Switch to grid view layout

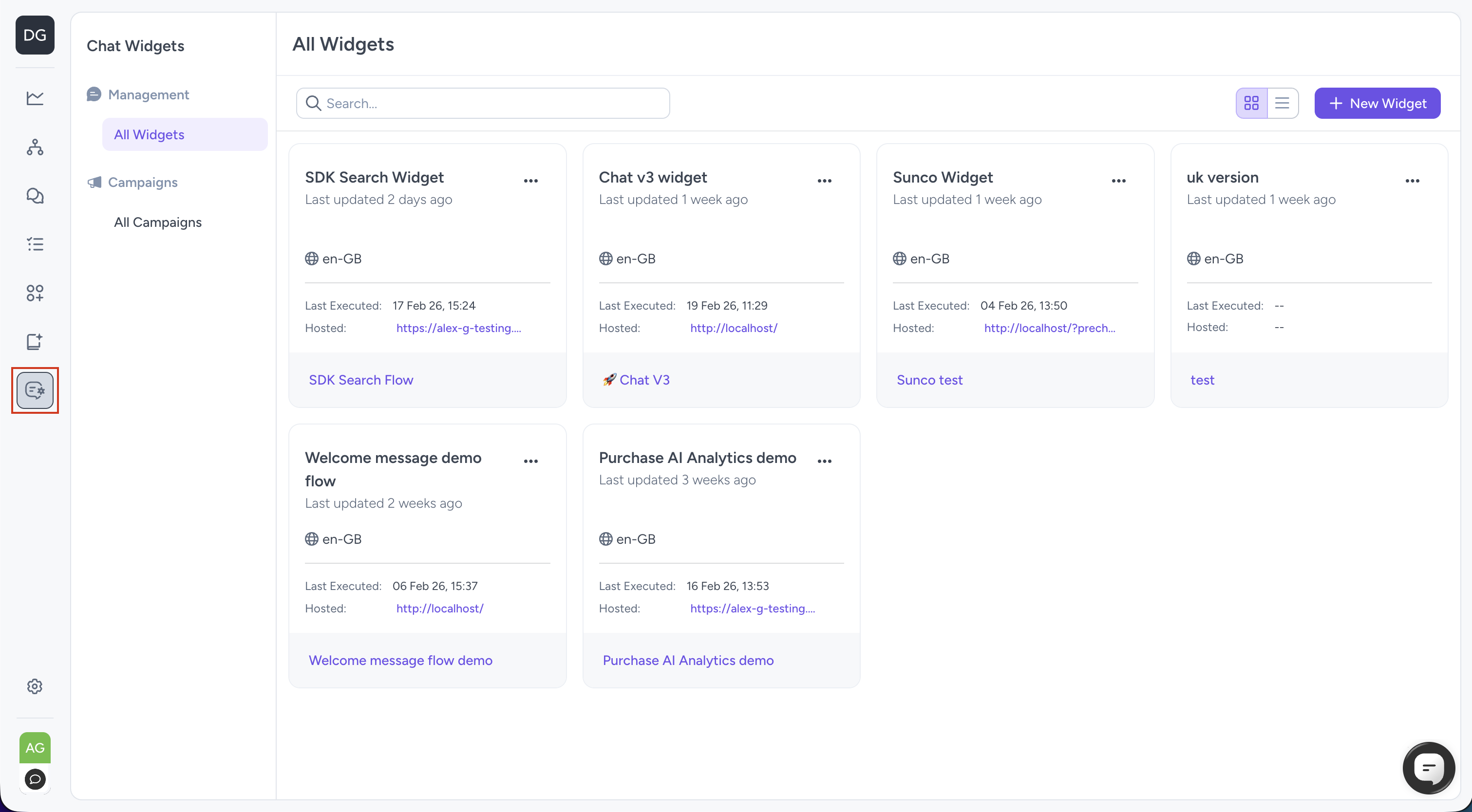click(1251, 103)
